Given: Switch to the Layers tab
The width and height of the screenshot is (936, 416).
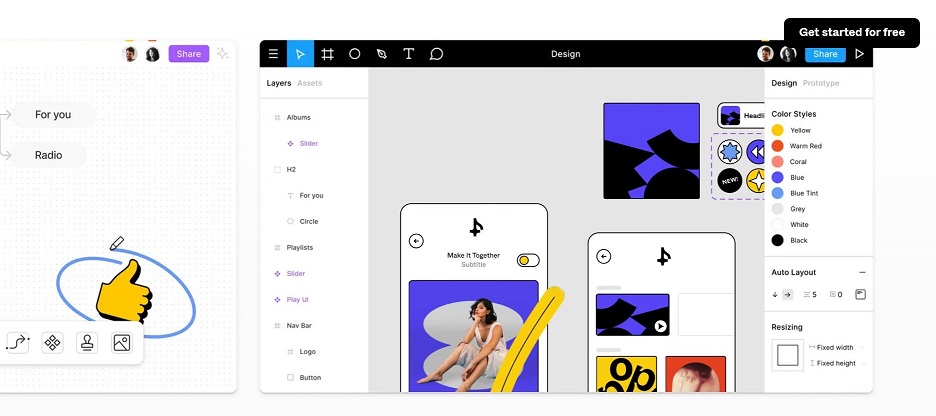Looking at the screenshot, I should [279, 83].
